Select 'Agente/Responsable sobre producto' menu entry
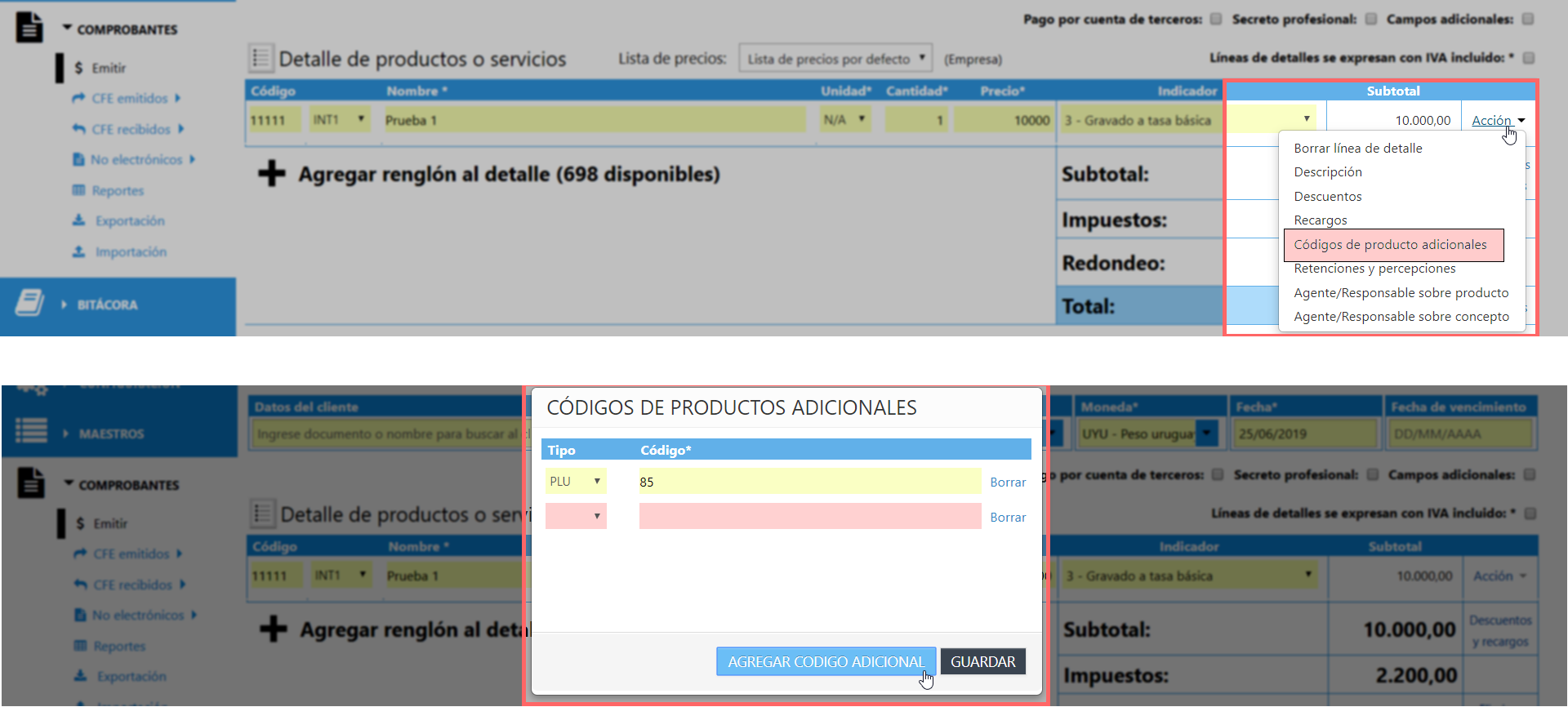The width and height of the screenshot is (1568, 707). (1401, 292)
